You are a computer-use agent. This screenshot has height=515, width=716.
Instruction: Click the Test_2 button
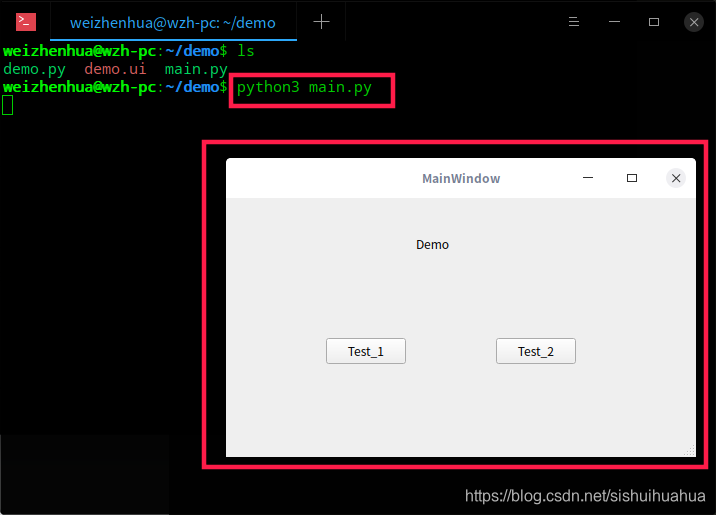pos(536,351)
